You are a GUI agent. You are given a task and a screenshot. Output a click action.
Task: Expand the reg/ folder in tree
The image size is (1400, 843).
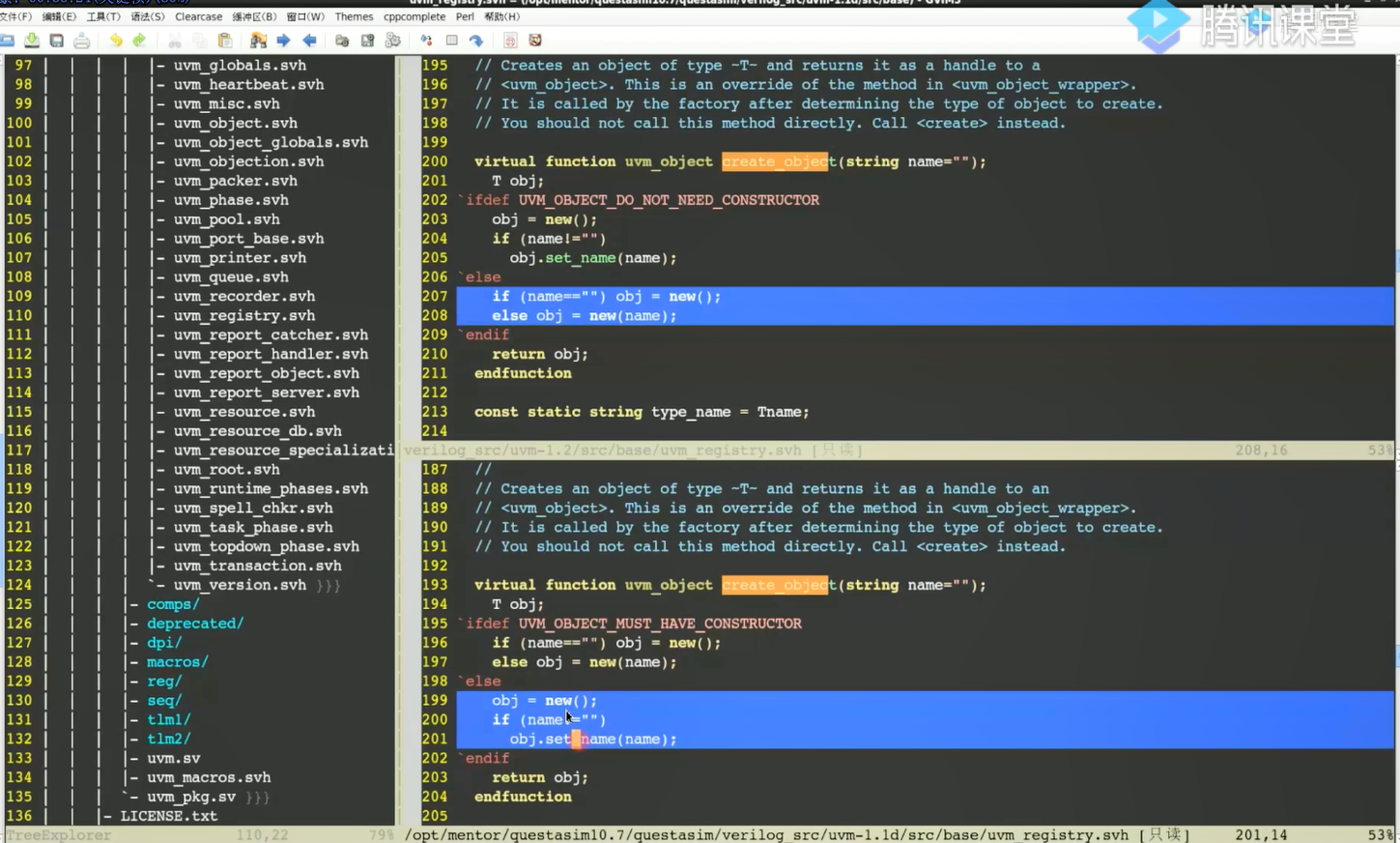coord(164,682)
